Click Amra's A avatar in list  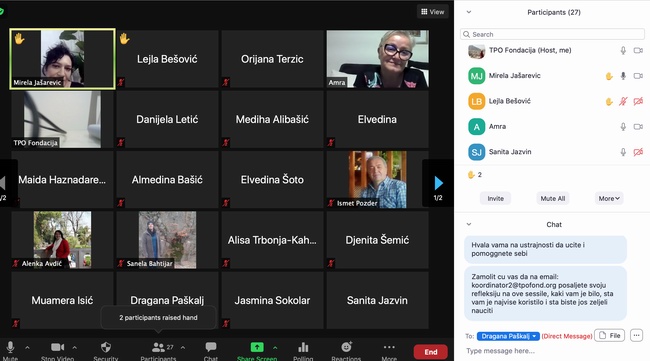[476, 127]
